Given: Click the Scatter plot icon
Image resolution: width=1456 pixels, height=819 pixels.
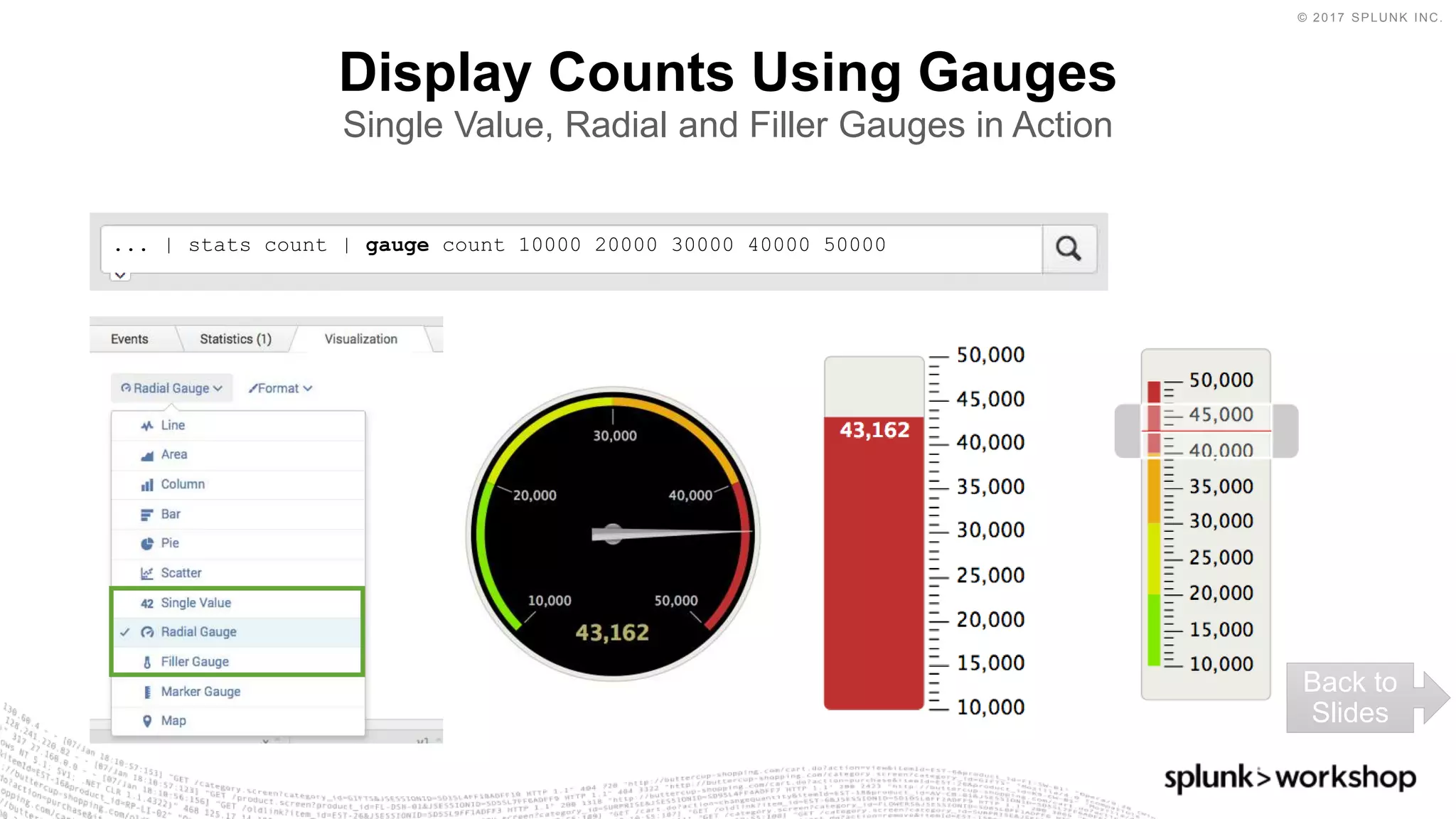Looking at the screenshot, I should [x=147, y=574].
